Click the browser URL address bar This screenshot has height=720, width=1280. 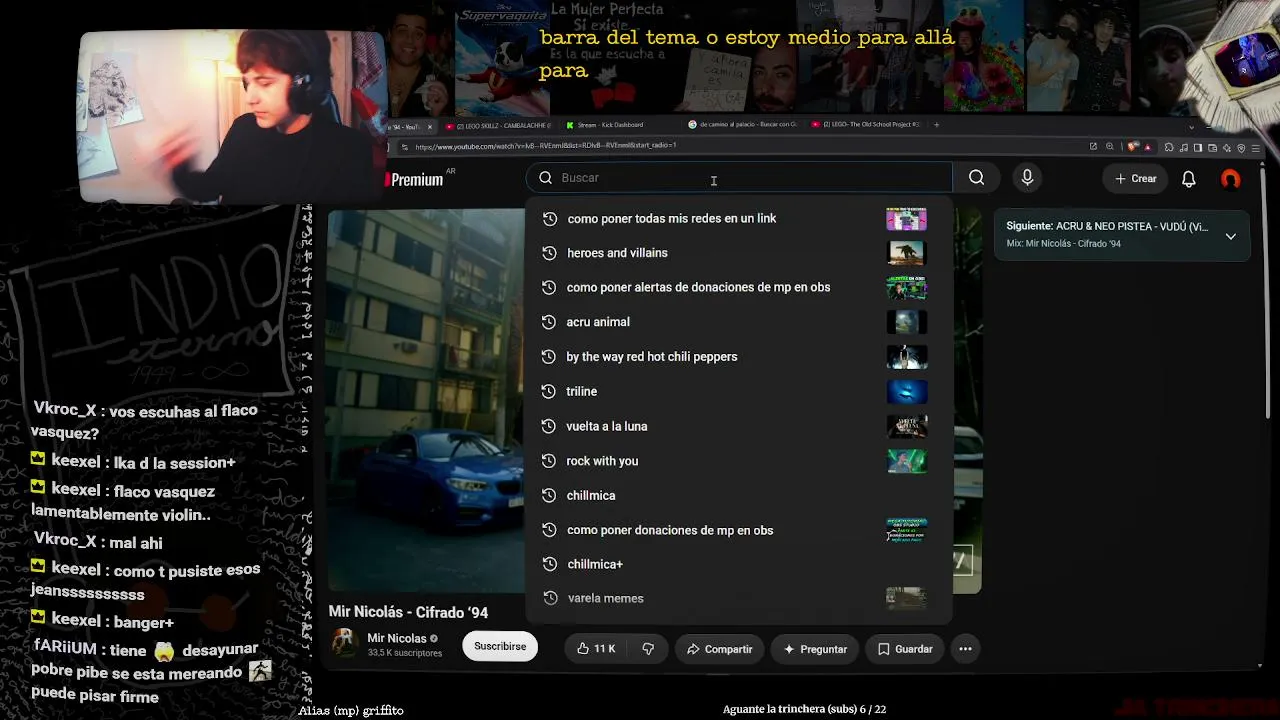point(740,147)
